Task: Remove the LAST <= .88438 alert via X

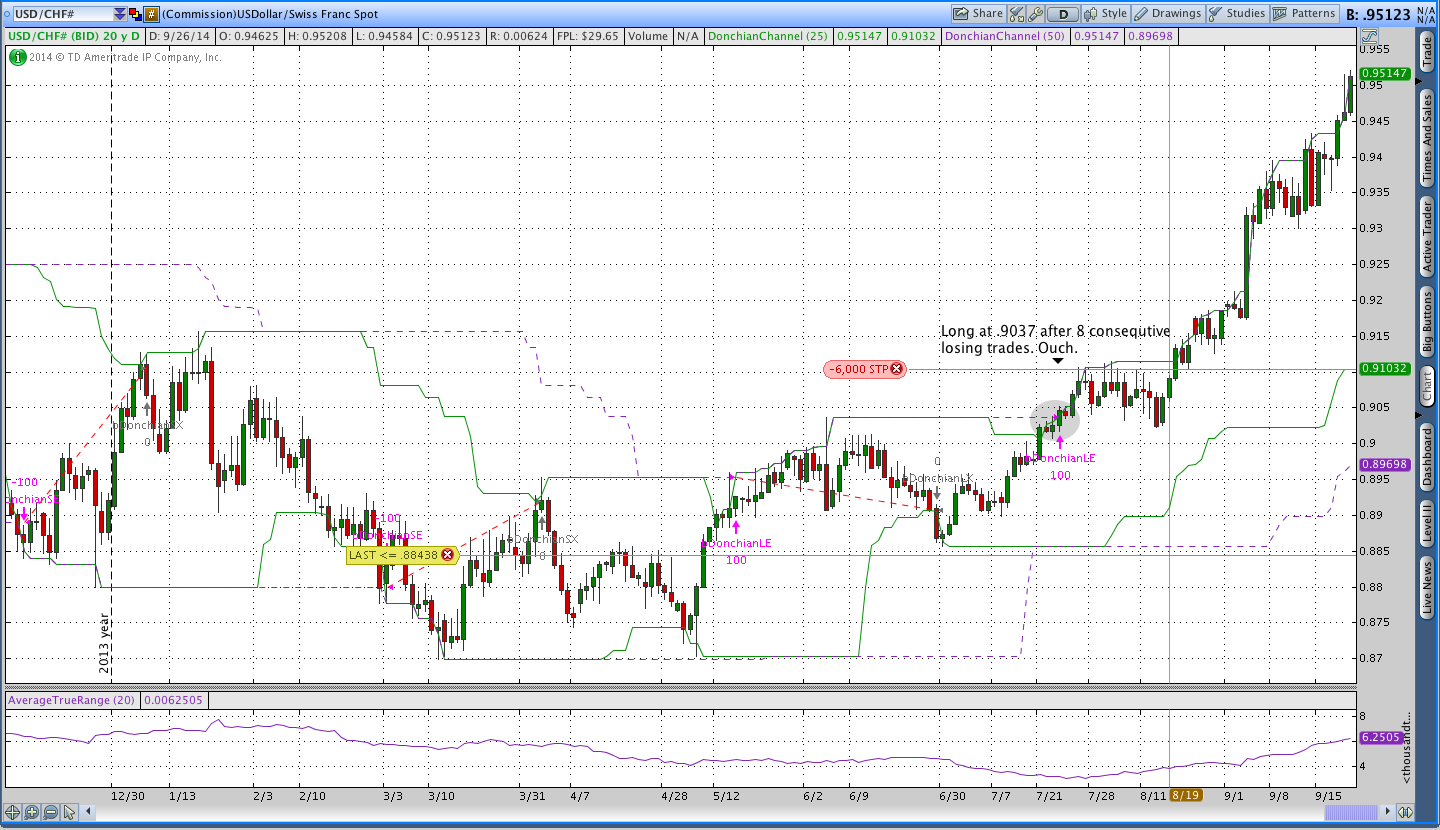Action: [x=447, y=554]
